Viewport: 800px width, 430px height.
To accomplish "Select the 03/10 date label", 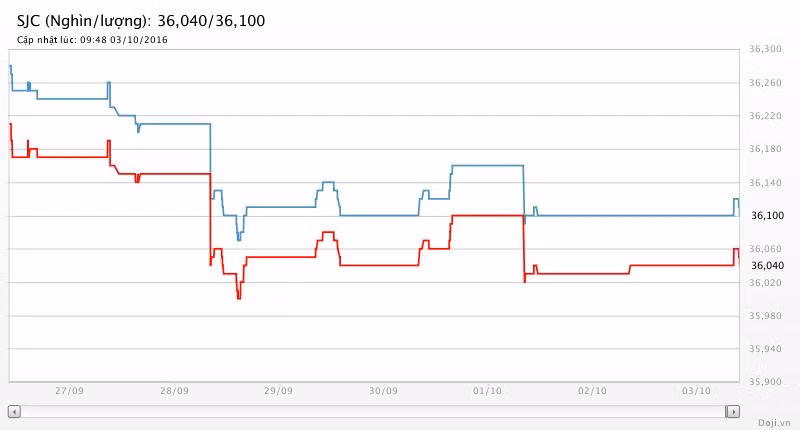I will click(x=697, y=391).
